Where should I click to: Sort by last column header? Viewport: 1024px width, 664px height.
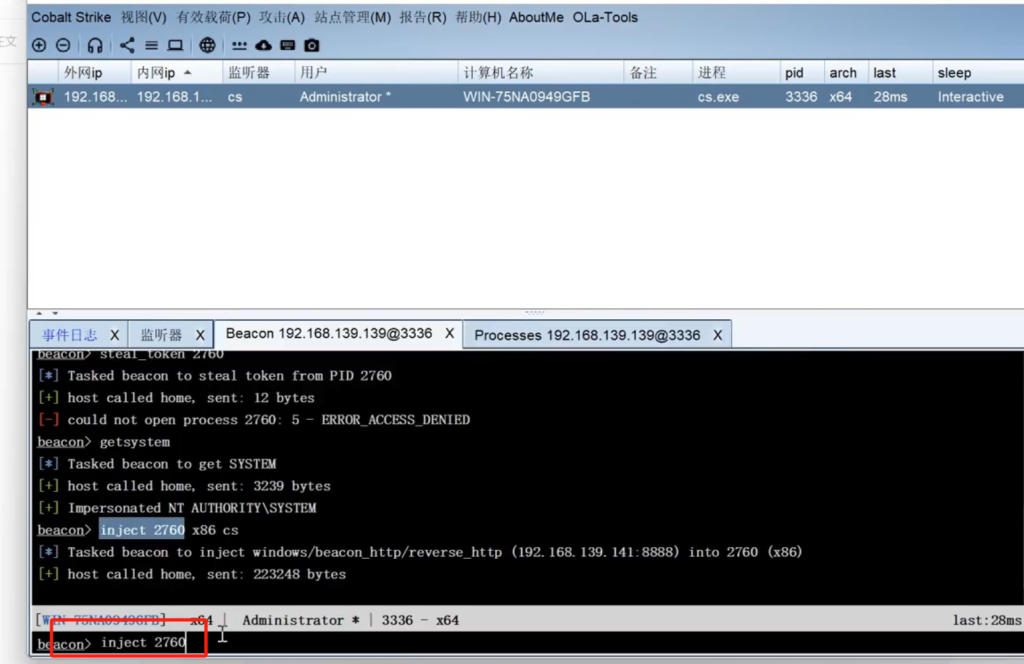click(900, 72)
